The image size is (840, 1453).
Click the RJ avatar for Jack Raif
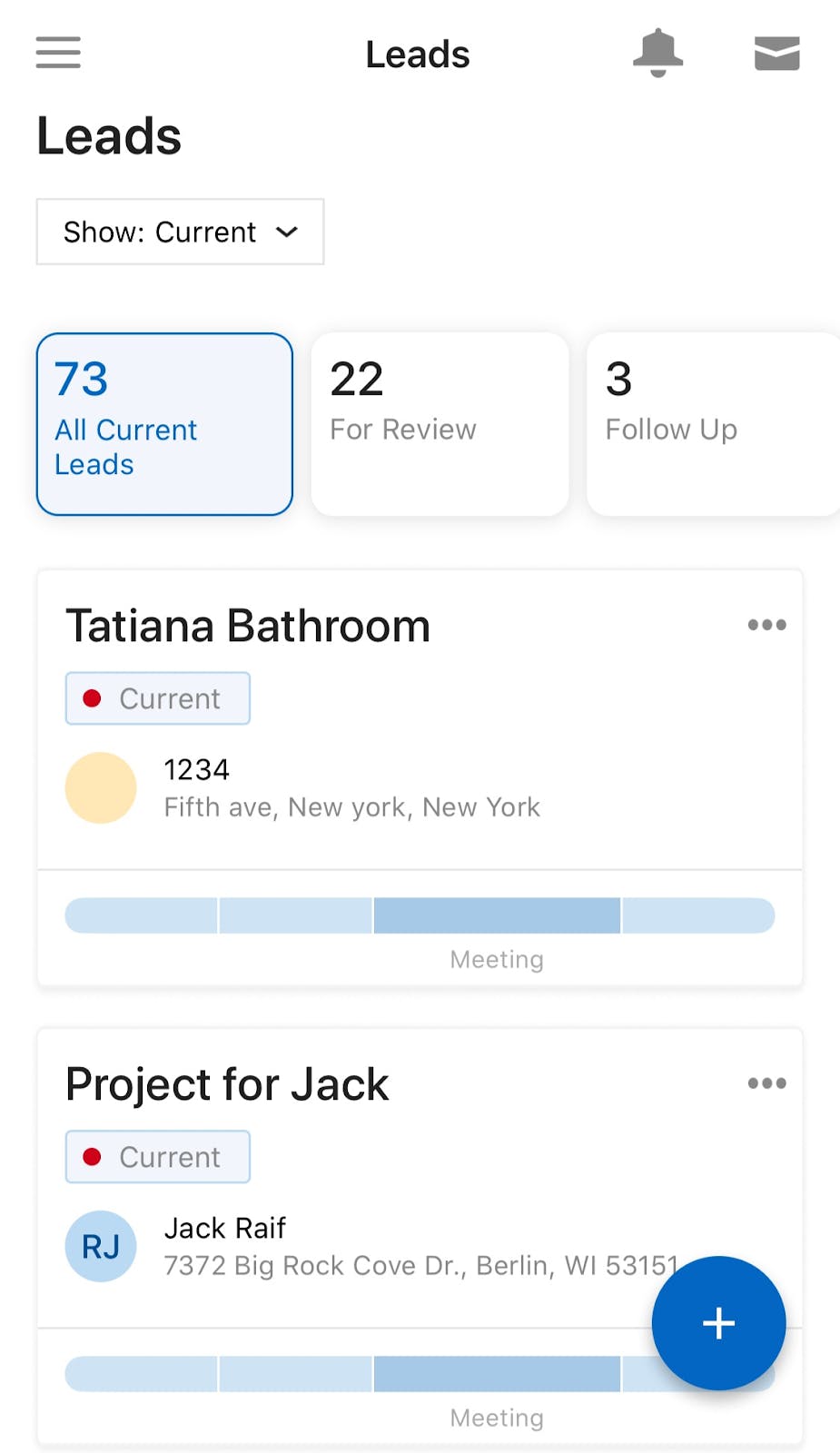[x=101, y=1246]
